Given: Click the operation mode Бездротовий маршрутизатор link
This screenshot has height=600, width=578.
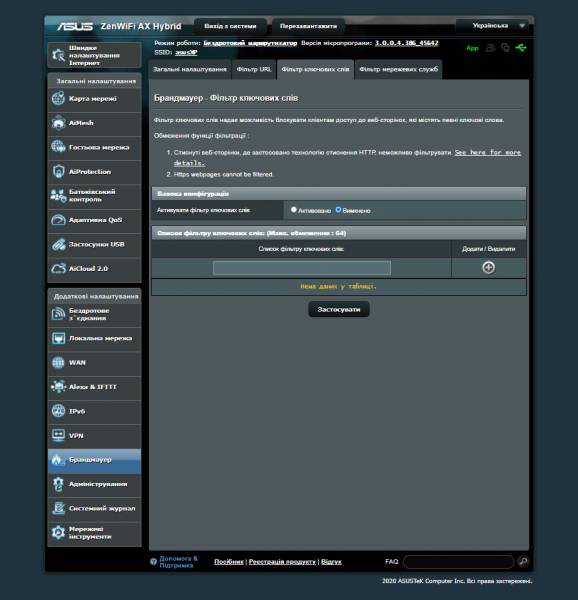Looking at the screenshot, I should [x=250, y=43].
